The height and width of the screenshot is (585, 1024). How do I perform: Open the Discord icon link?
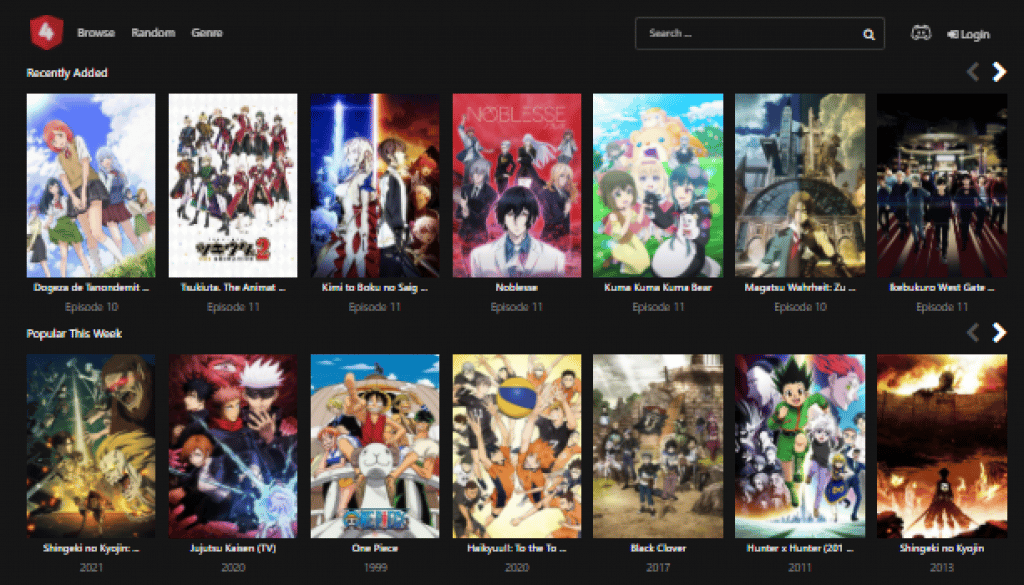tap(921, 33)
